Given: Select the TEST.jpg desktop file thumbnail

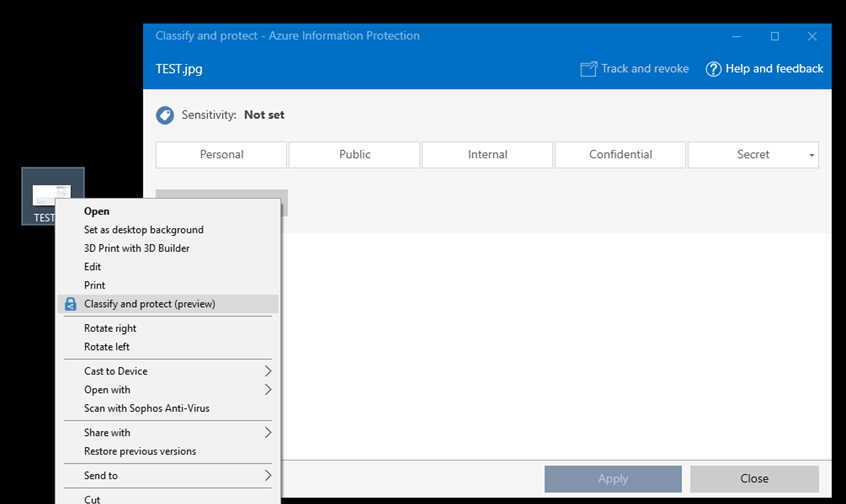Looking at the screenshot, I should coord(52,195).
